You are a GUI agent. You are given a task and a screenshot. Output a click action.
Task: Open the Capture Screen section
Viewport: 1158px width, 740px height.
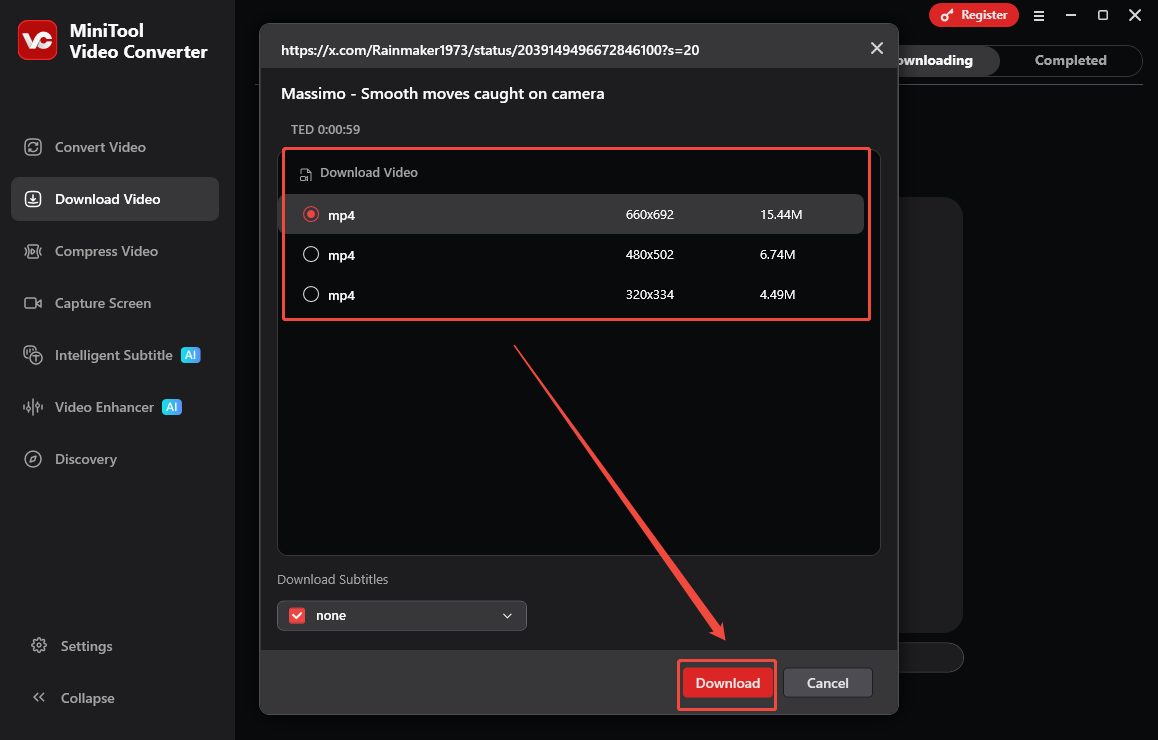[x=115, y=303]
